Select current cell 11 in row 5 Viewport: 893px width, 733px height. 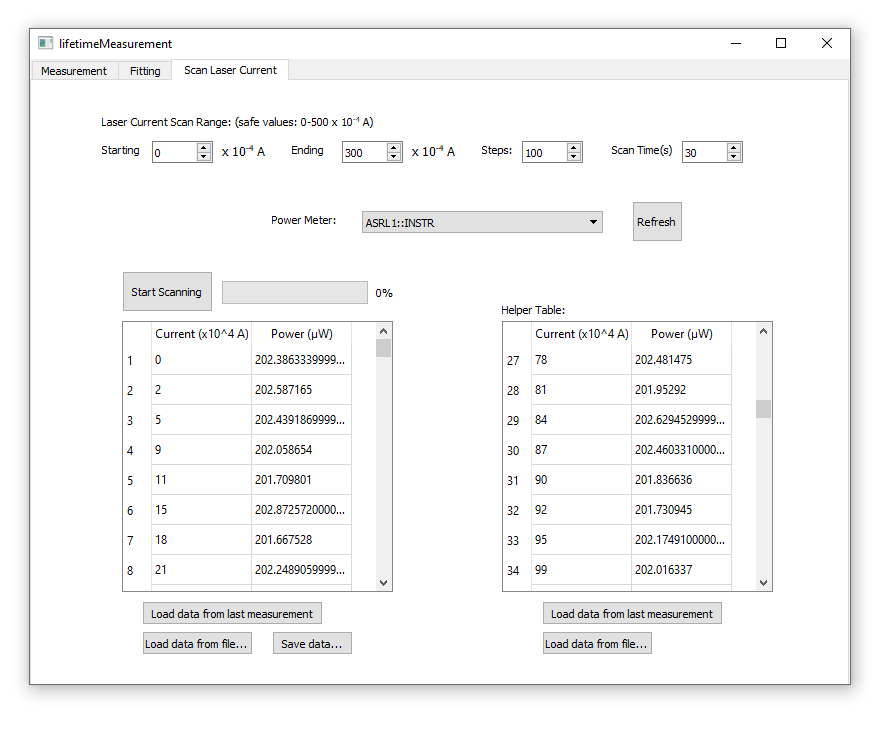(202, 480)
